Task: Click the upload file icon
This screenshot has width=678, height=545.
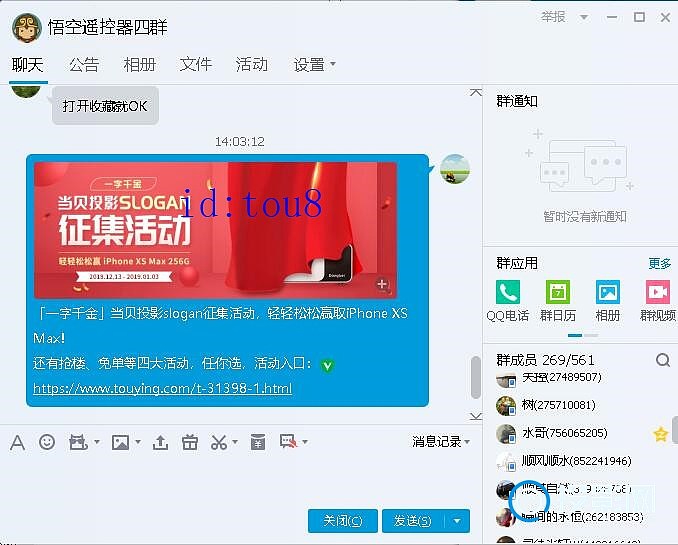Action: point(160,442)
